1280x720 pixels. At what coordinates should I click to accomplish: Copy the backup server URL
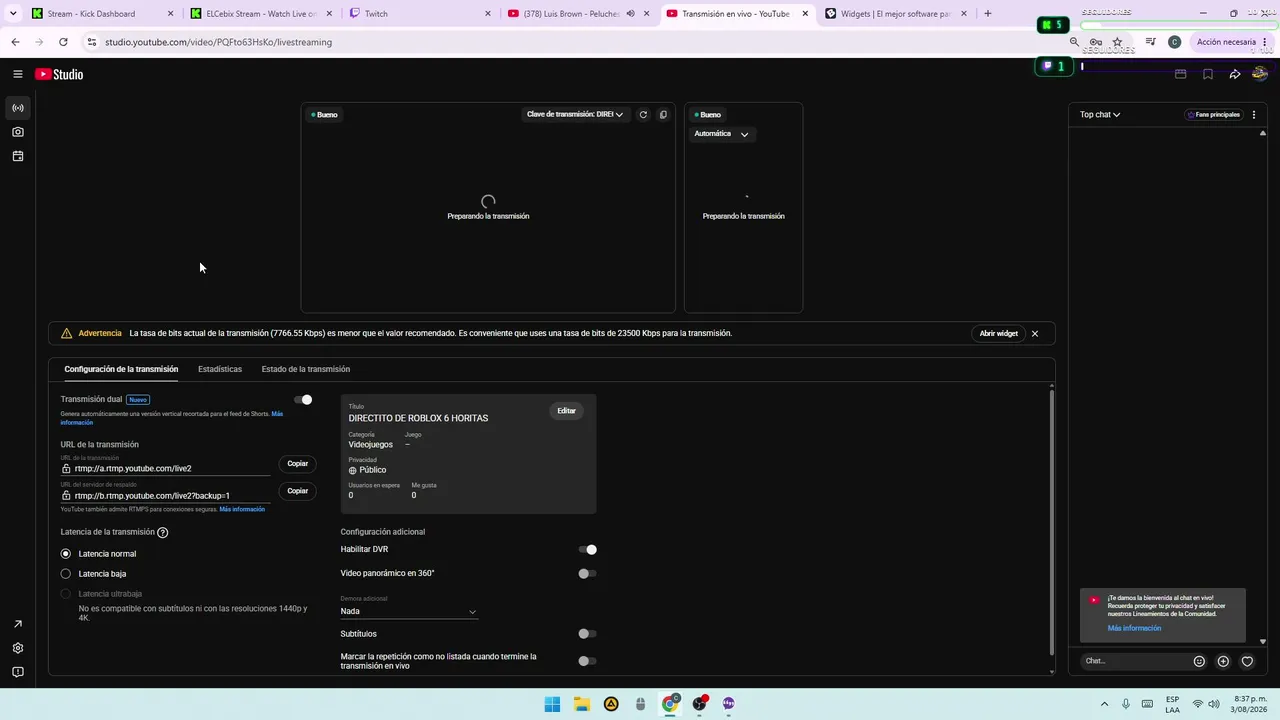point(298,491)
